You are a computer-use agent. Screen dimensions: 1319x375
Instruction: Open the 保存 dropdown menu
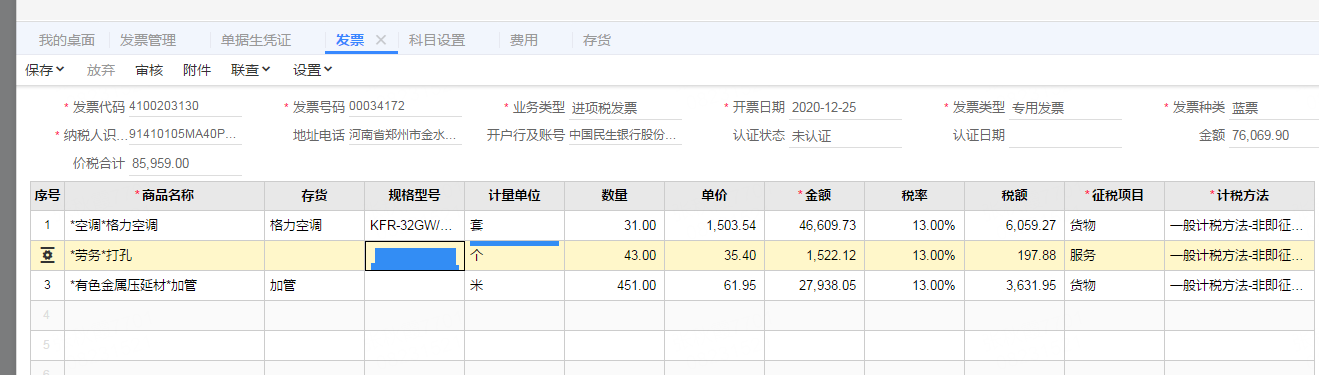click(x=45, y=70)
